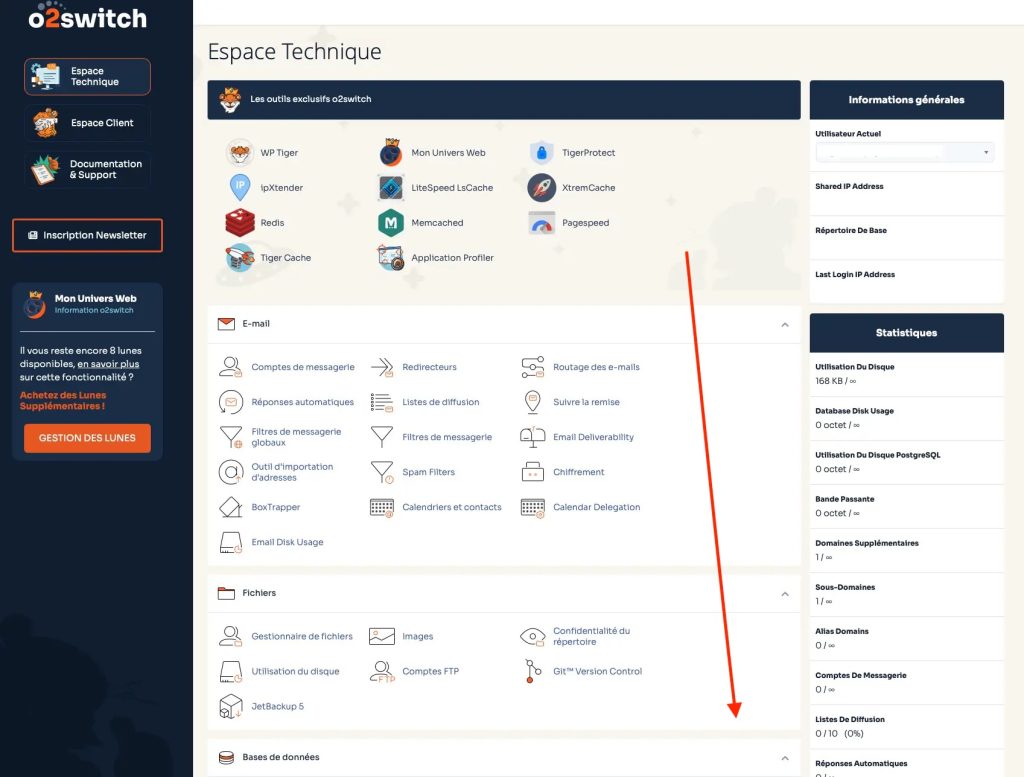Click the 'Shared IP Address' label

pos(849,186)
